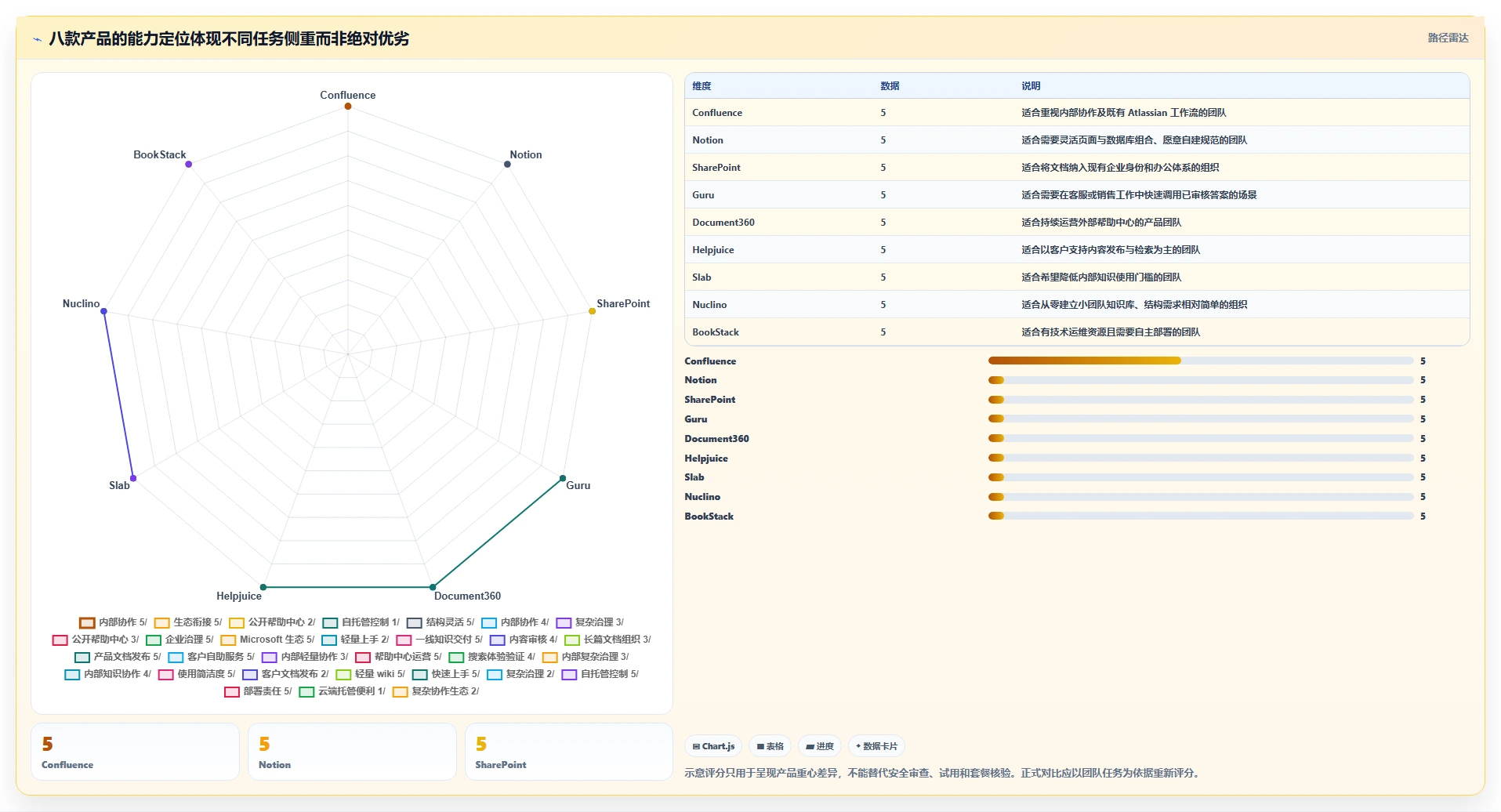
Task: Select the 数据卡片 chip
Action: 876,746
